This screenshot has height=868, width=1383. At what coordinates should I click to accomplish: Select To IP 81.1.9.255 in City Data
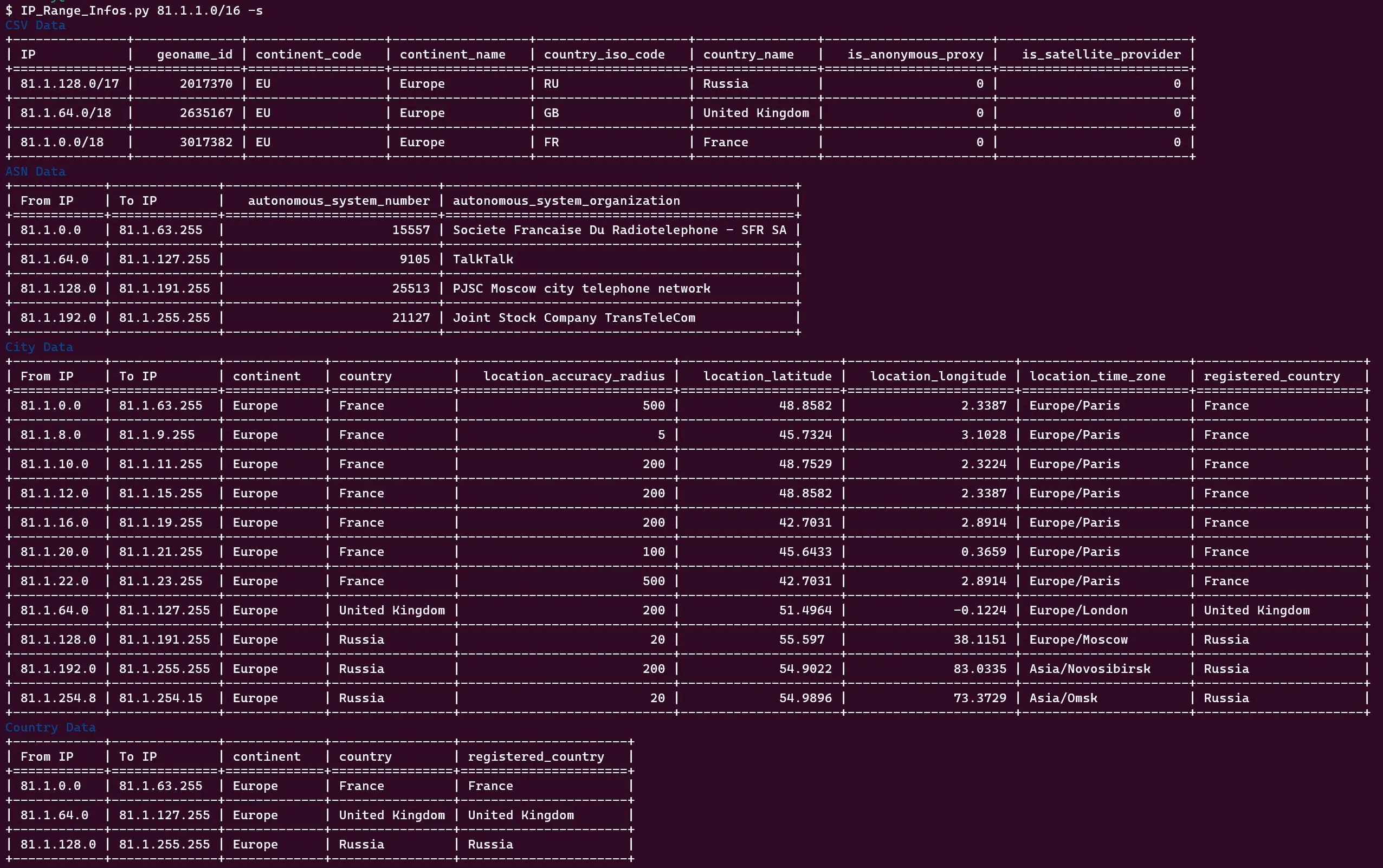pos(157,435)
